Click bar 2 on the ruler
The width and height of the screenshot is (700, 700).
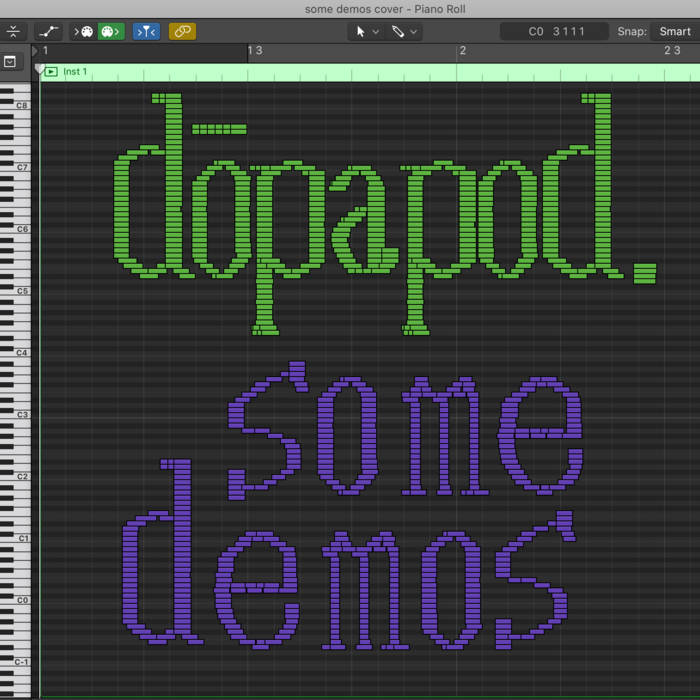point(462,50)
